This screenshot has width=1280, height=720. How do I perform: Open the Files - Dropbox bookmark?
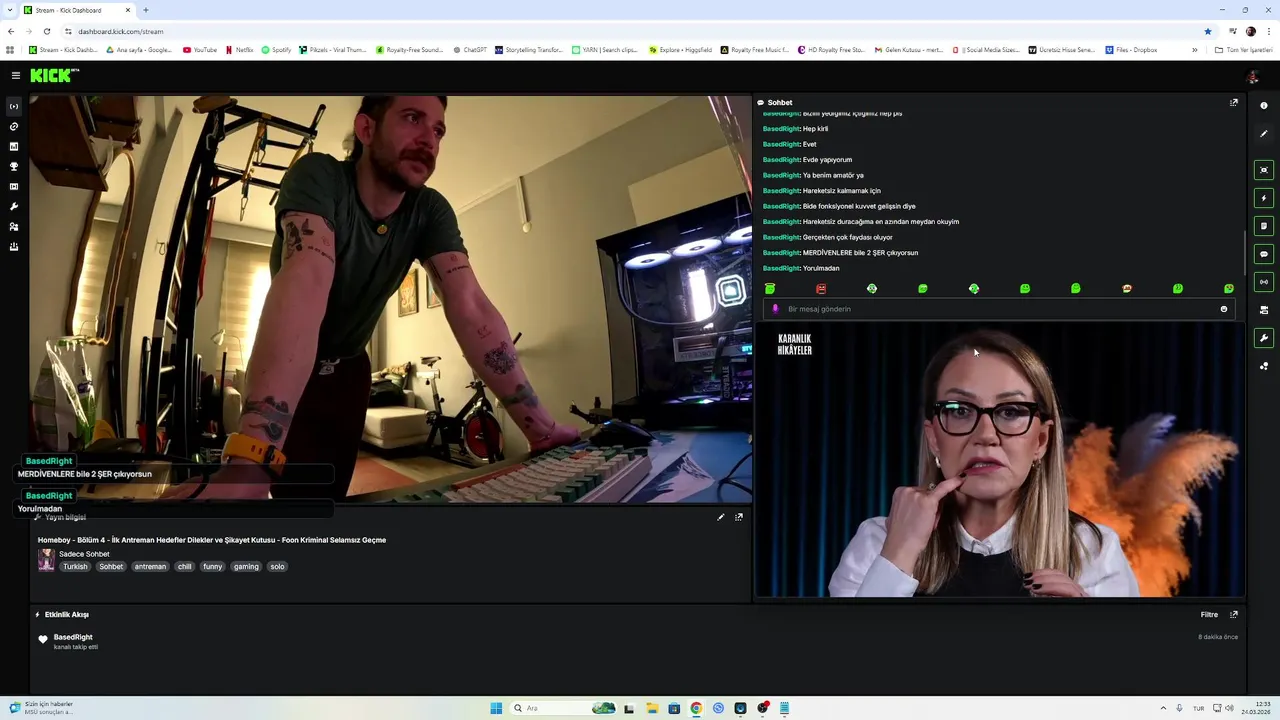coord(1131,49)
